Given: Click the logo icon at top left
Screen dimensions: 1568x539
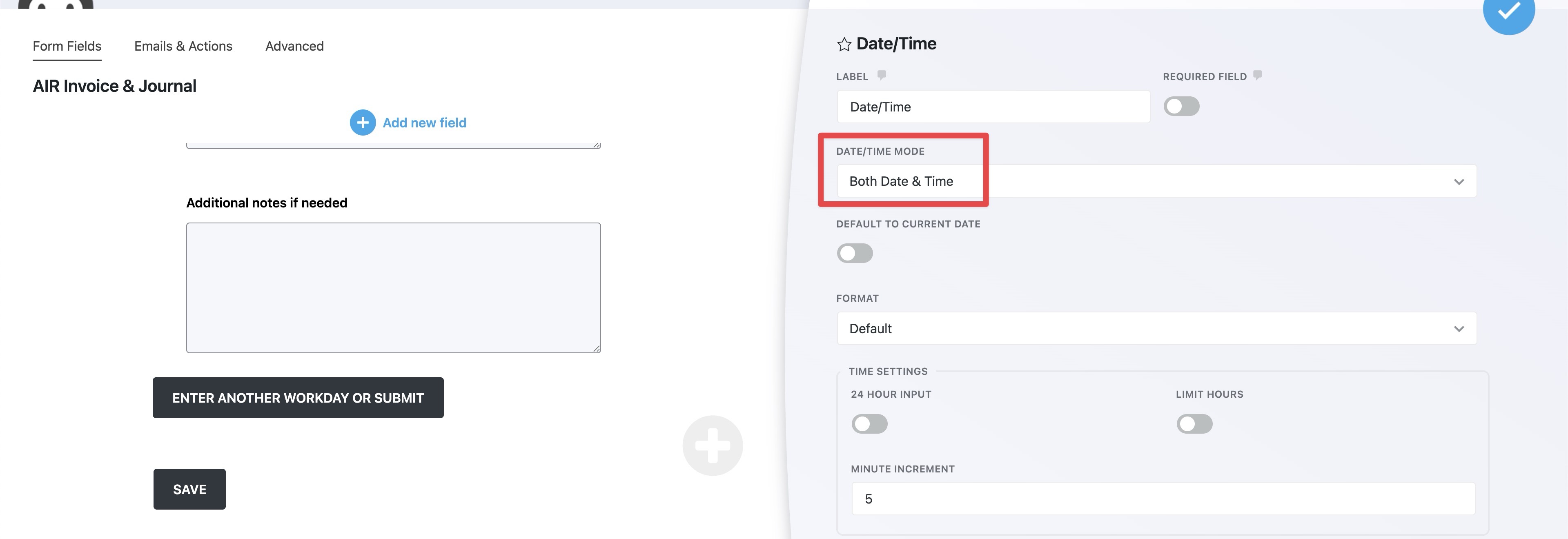Looking at the screenshot, I should (56, 4).
